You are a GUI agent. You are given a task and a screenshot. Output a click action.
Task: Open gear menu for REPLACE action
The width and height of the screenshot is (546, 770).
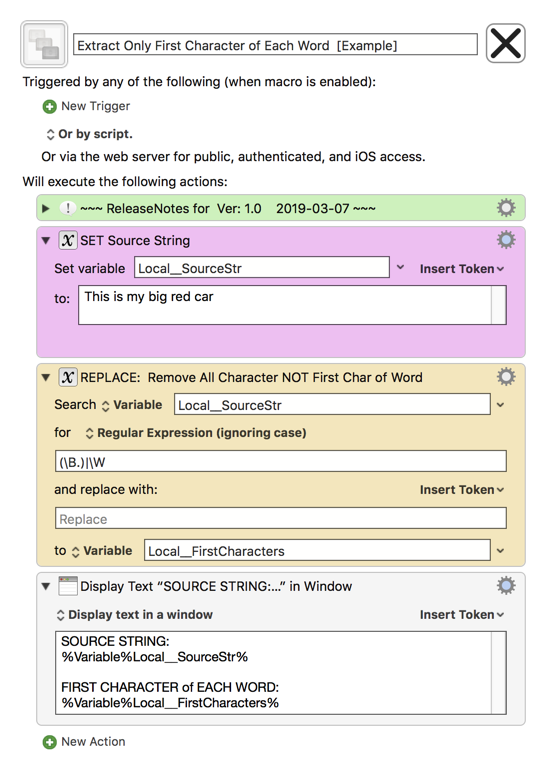(506, 377)
